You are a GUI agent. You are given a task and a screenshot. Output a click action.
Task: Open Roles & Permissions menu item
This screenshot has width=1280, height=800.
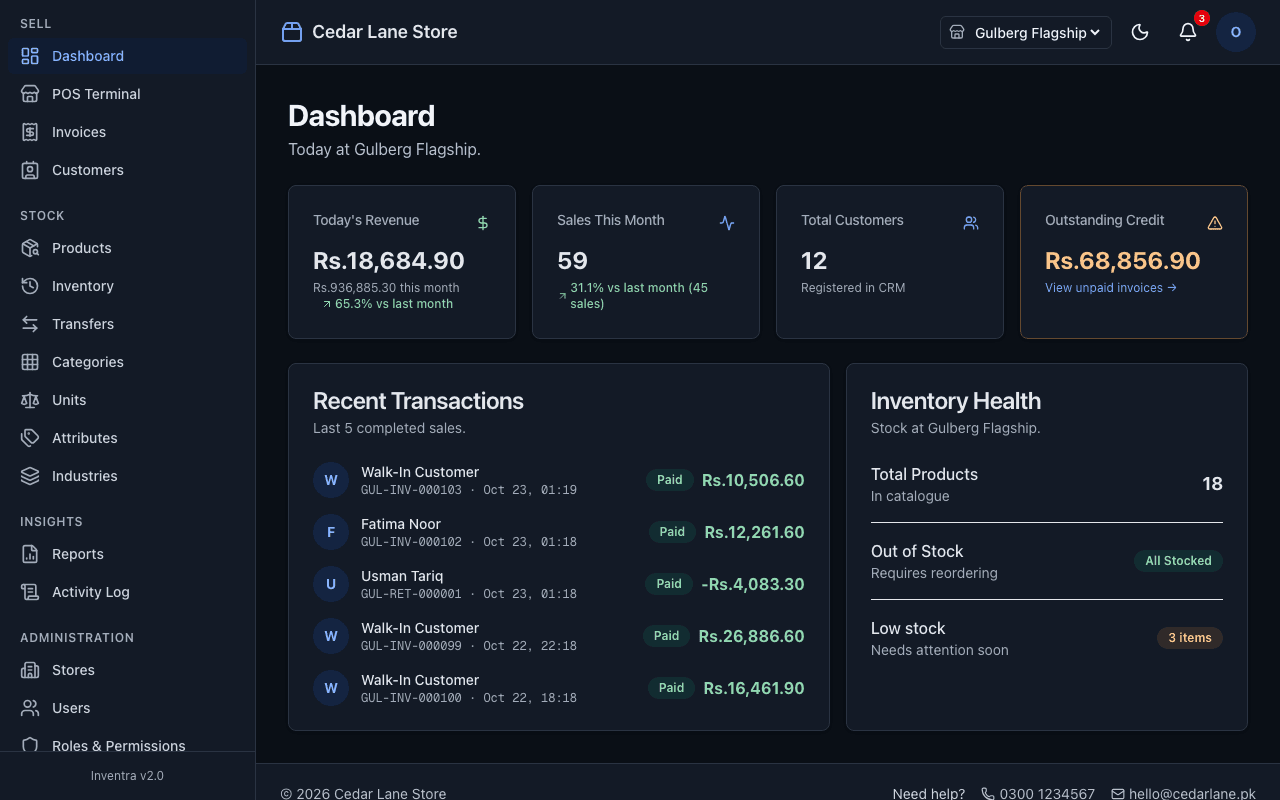click(x=128, y=745)
